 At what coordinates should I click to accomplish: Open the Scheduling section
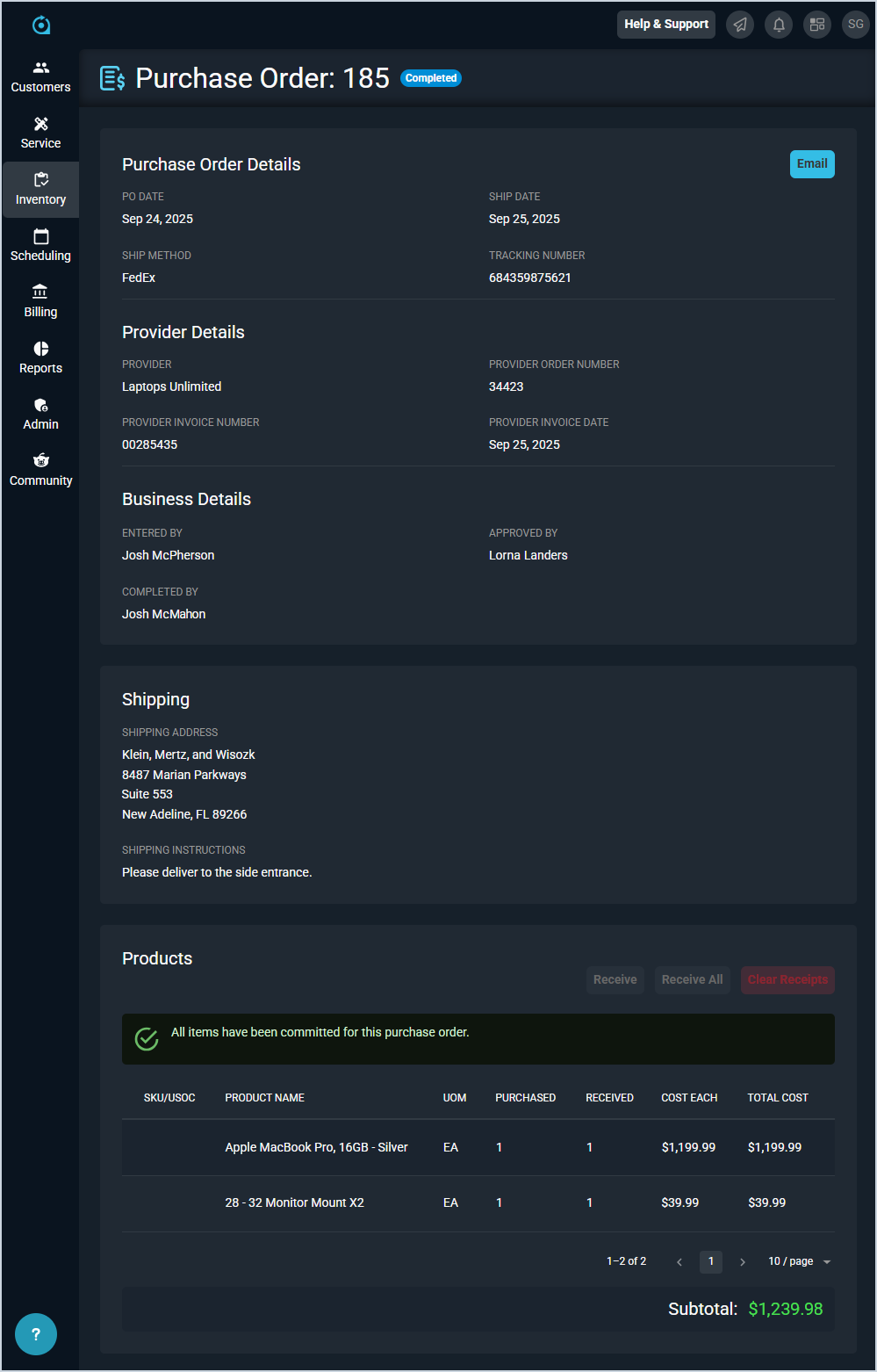click(40, 246)
